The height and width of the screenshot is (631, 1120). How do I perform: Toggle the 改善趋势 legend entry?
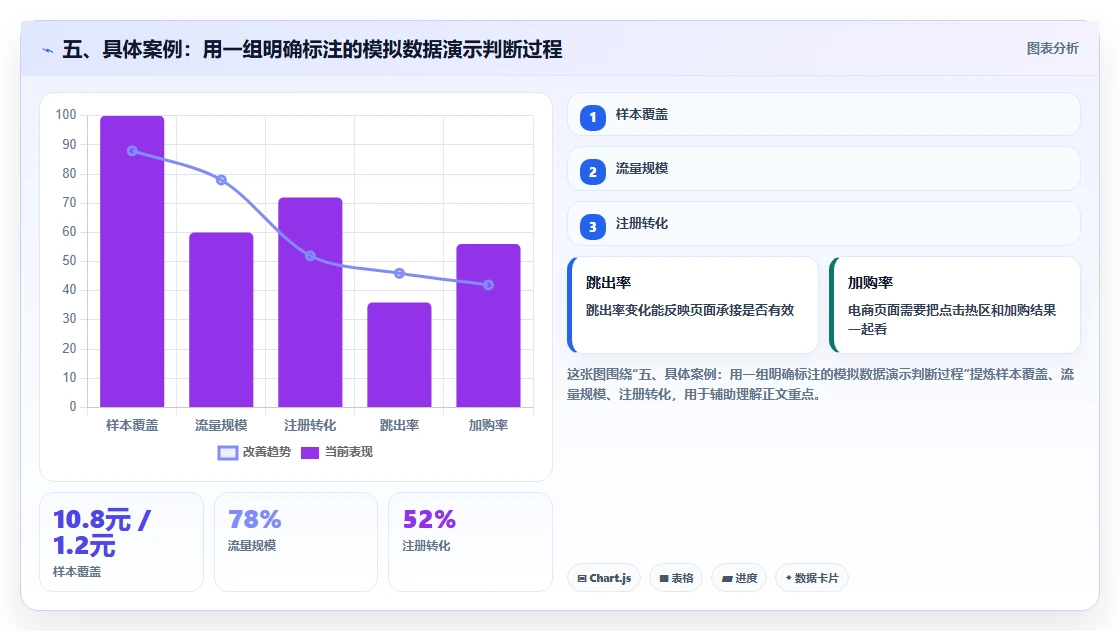[254, 452]
